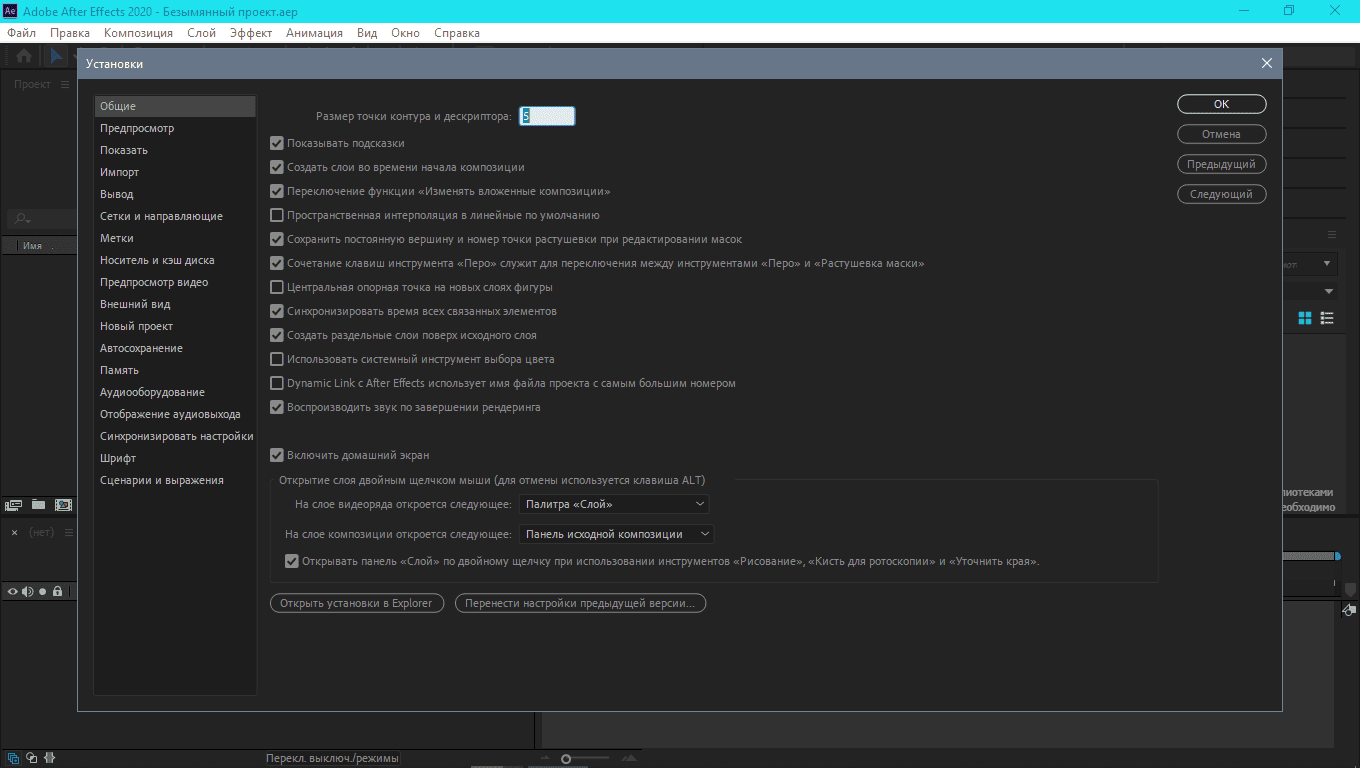1360x768 pixels.
Task: Enable «Использовать системный инструмент выбора цвета» checkbox
Action: coord(277,360)
